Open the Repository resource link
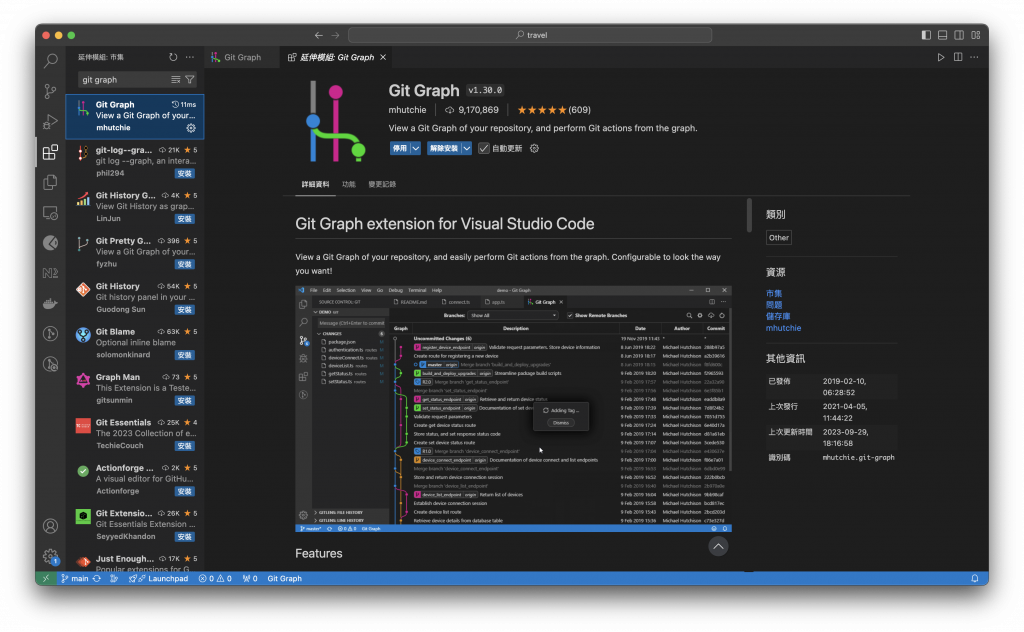1024x632 pixels. 778,317
